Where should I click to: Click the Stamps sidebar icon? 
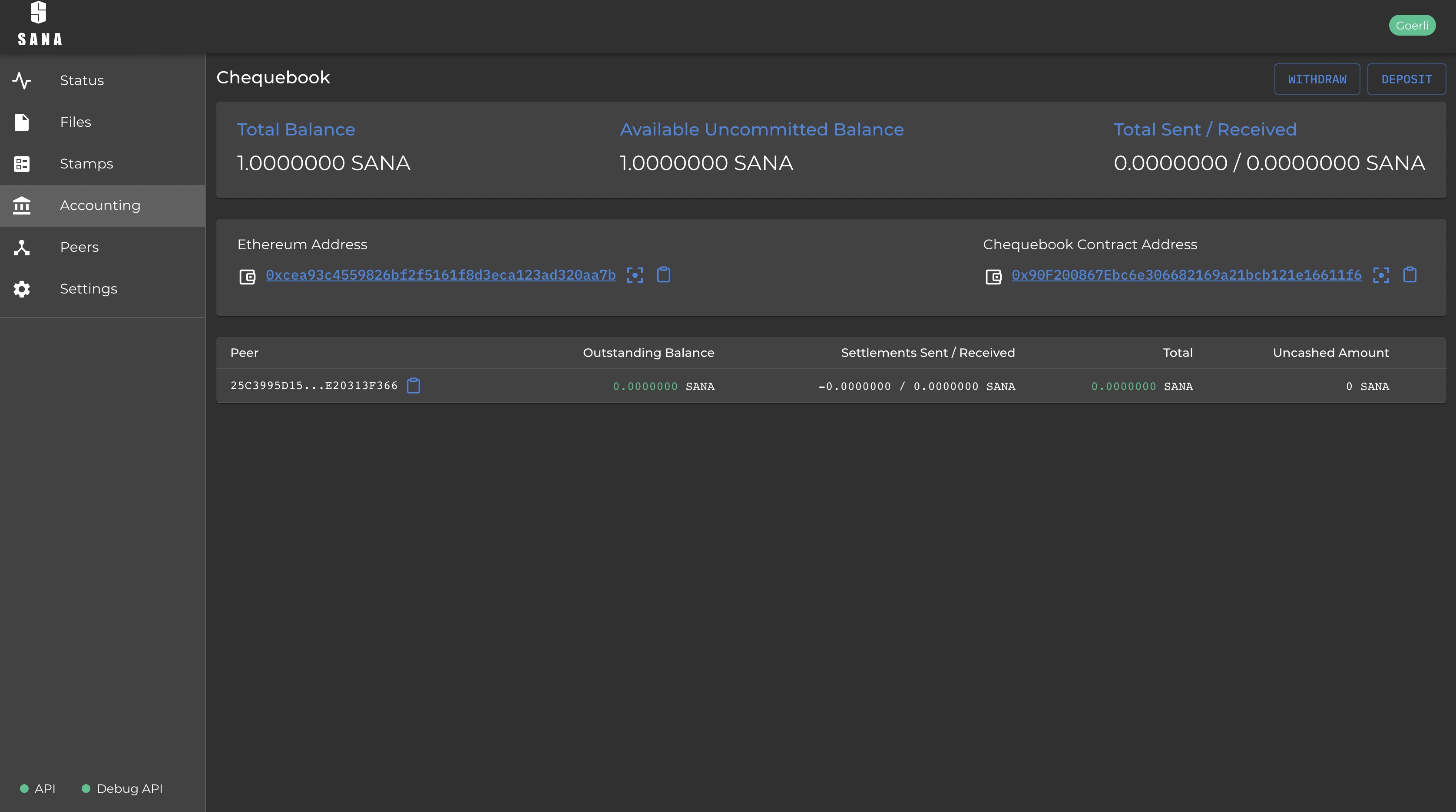coord(21,164)
